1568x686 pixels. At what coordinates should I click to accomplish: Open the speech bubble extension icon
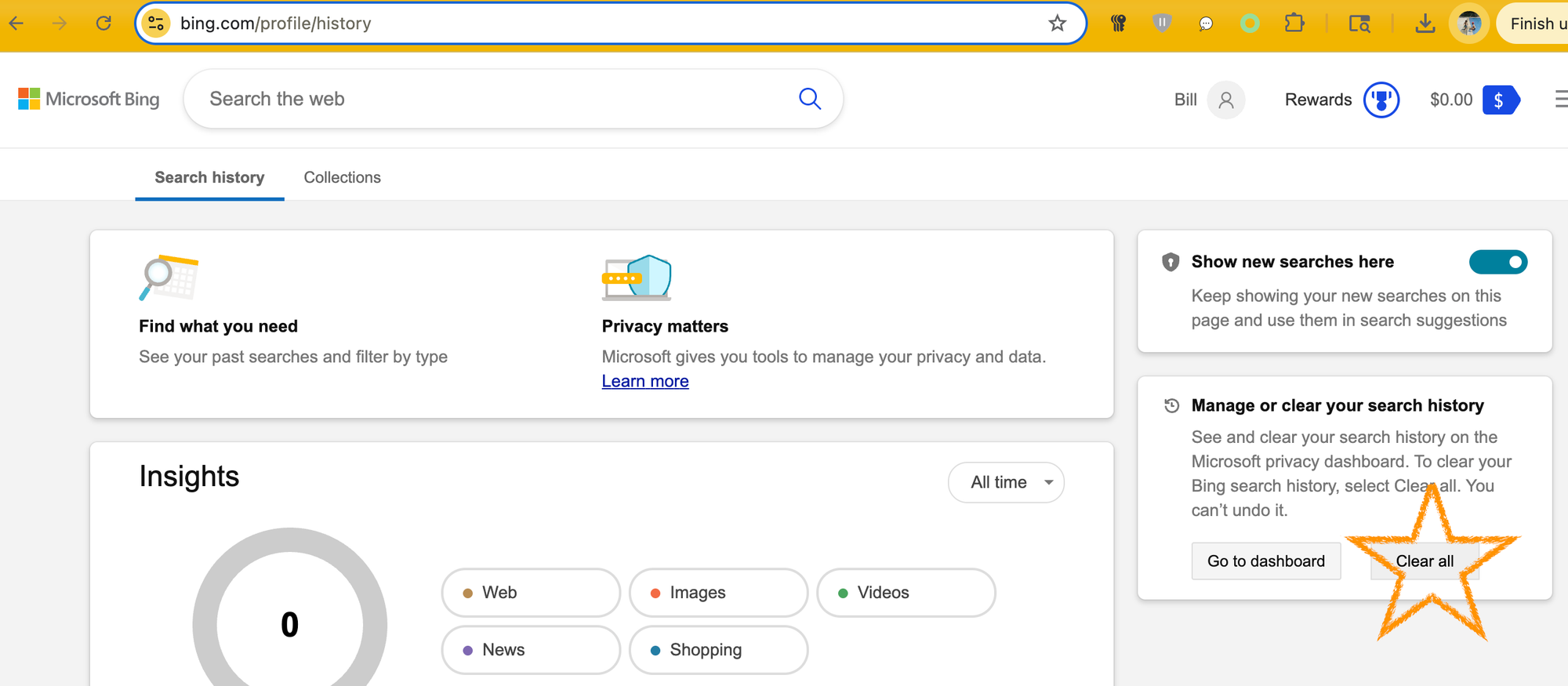[1206, 24]
